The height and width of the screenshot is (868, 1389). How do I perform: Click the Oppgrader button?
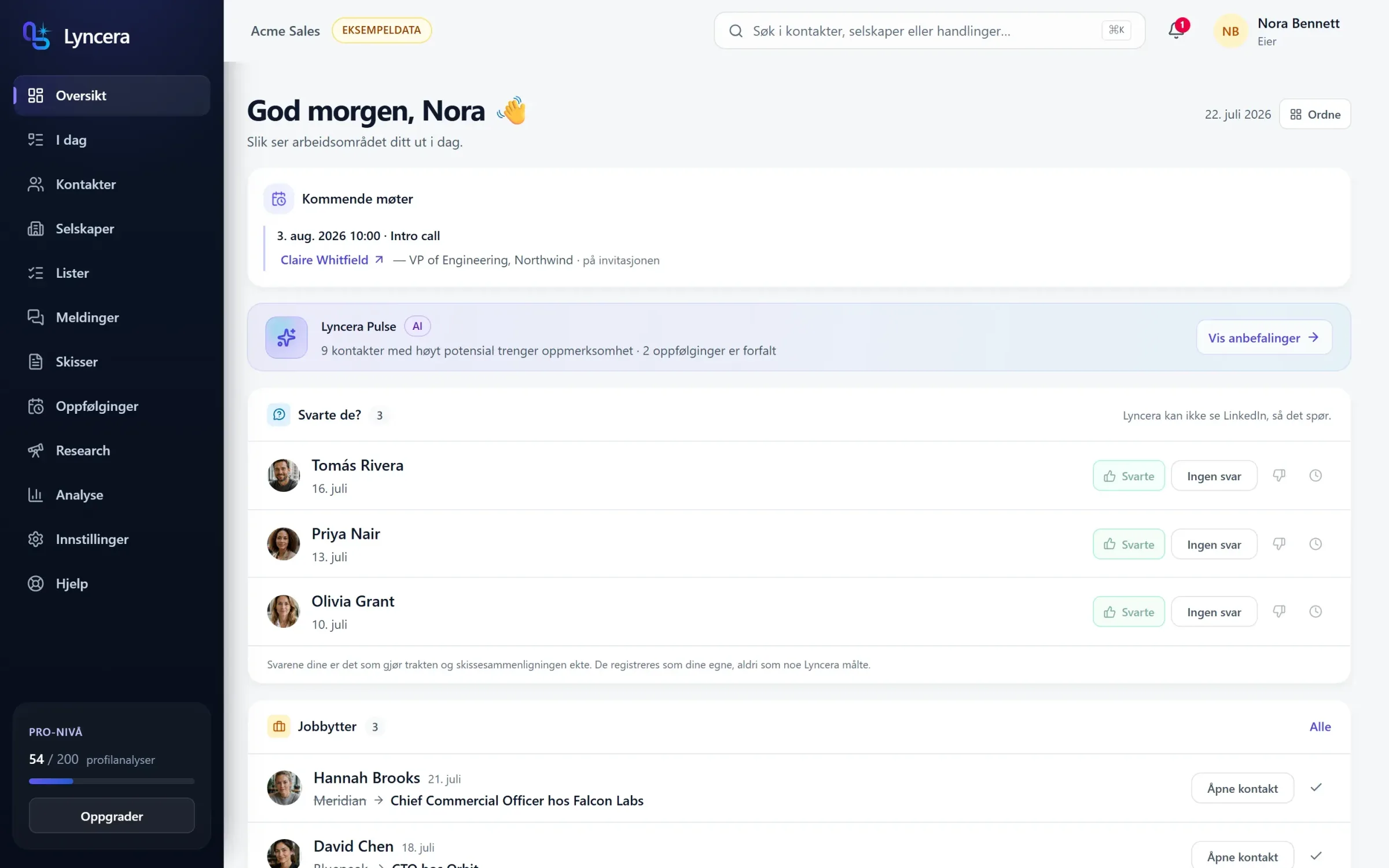coord(112,816)
